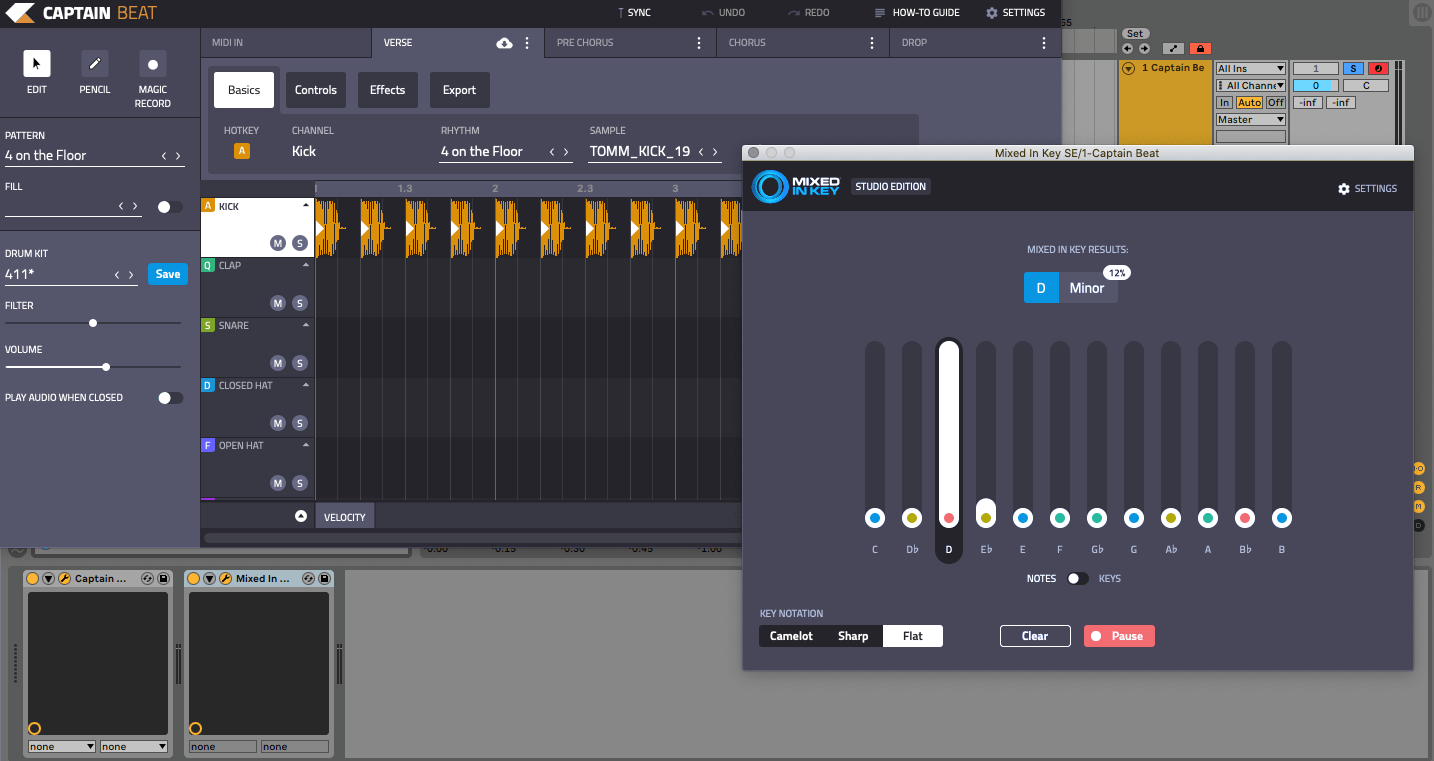This screenshot has width=1434, height=761.
Task: Solo the Closed Hat channel
Action: point(299,423)
